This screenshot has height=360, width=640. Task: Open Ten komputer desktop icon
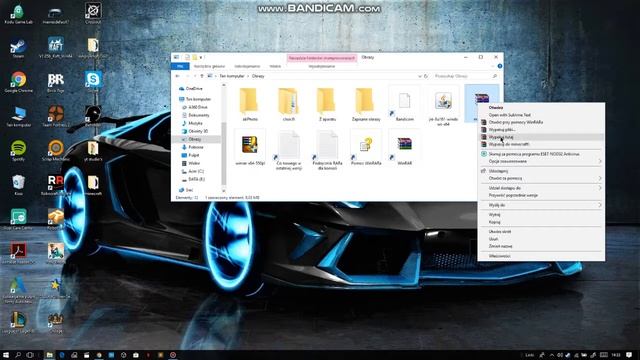(18, 116)
